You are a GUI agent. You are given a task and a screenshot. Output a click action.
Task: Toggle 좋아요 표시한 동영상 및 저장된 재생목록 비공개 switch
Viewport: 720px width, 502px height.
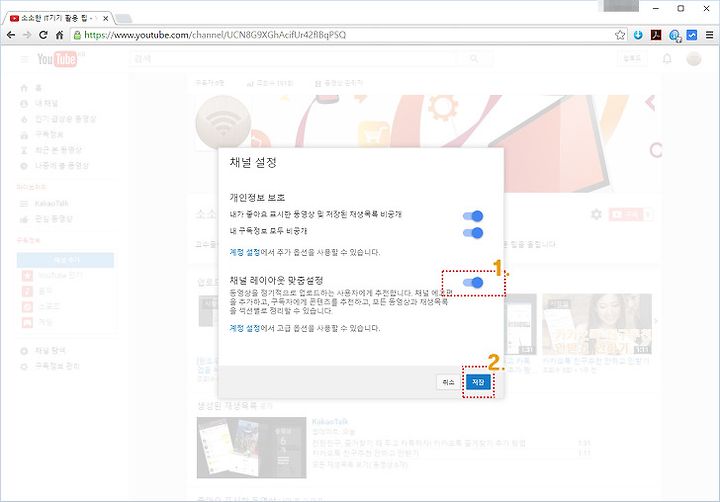click(x=472, y=216)
